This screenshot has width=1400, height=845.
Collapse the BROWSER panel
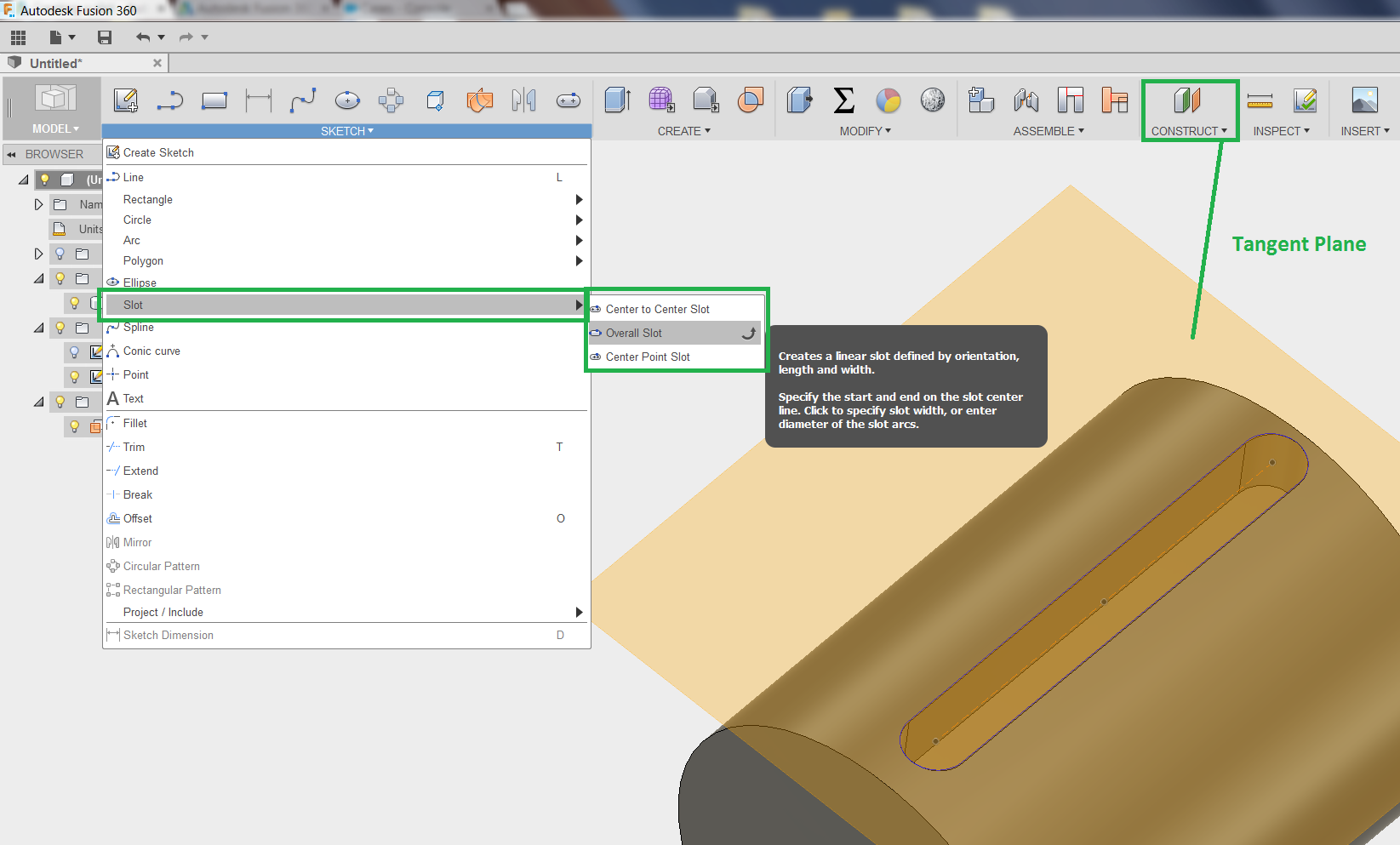(11, 154)
